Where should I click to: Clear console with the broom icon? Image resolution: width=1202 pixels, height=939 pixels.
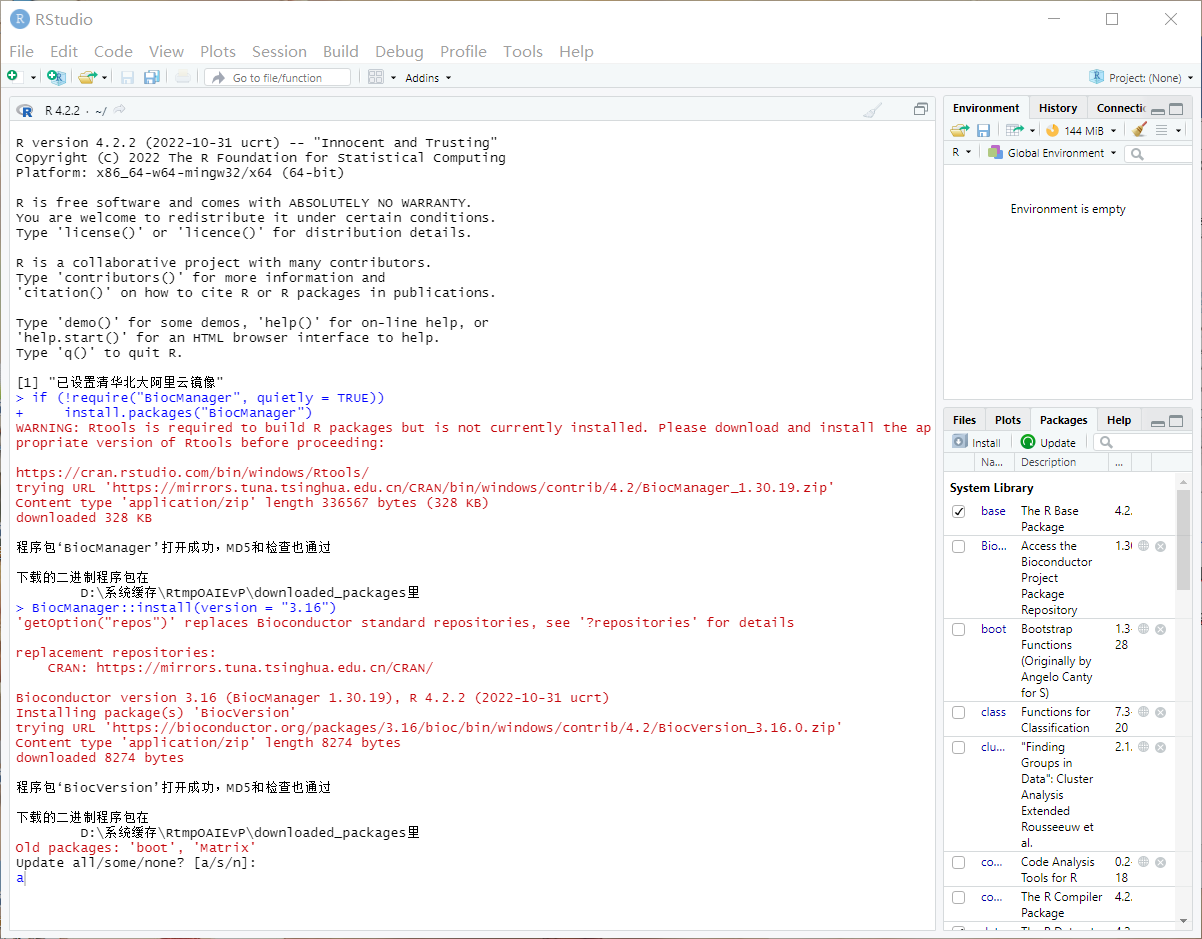(x=872, y=110)
